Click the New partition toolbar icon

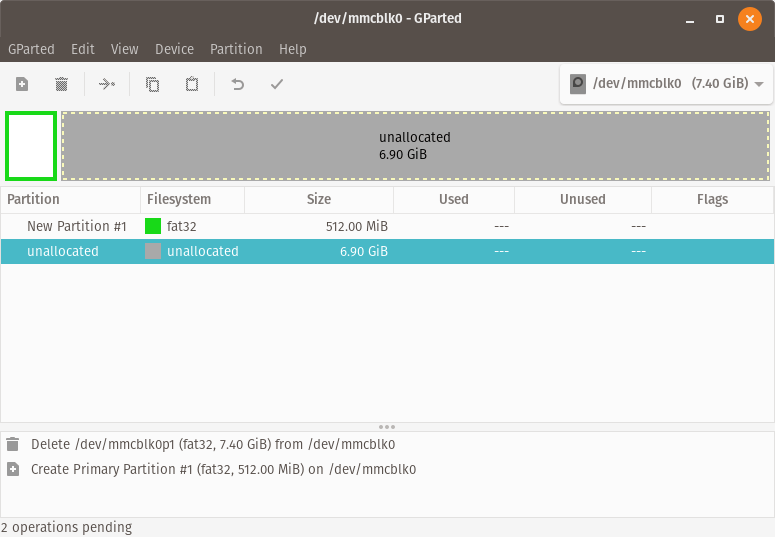22,85
